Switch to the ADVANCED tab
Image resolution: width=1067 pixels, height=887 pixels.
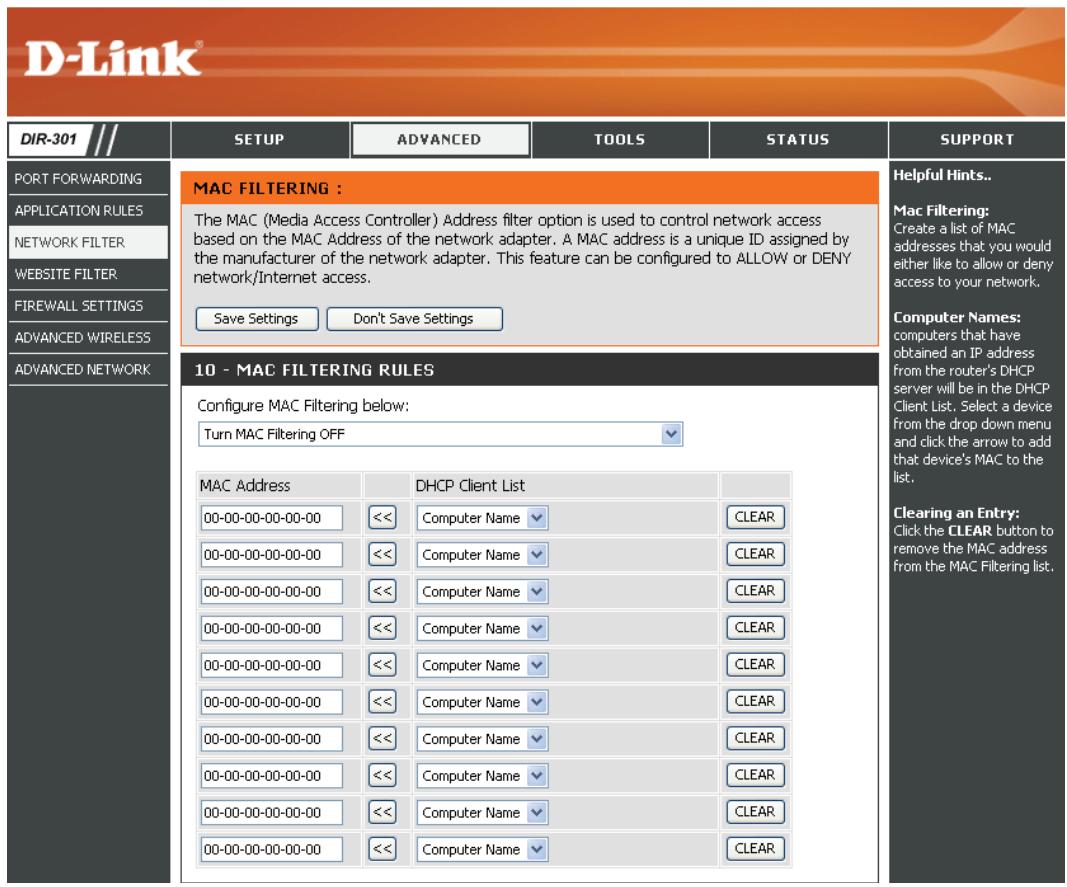440,140
